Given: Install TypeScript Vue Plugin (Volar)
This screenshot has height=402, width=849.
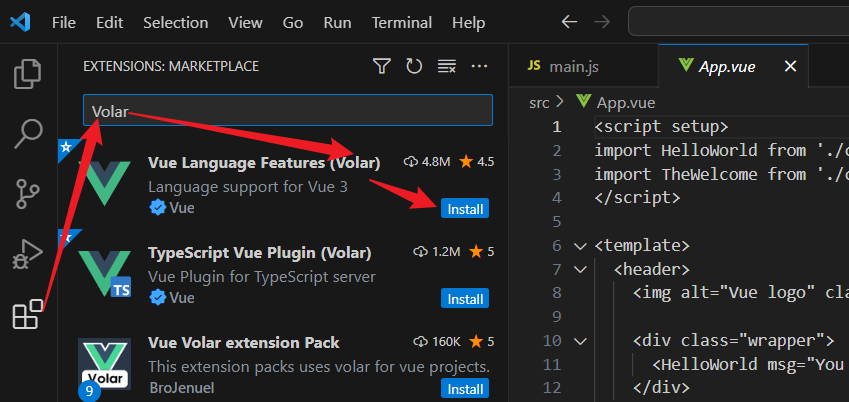Looking at the screenshot, I should 465,299.
